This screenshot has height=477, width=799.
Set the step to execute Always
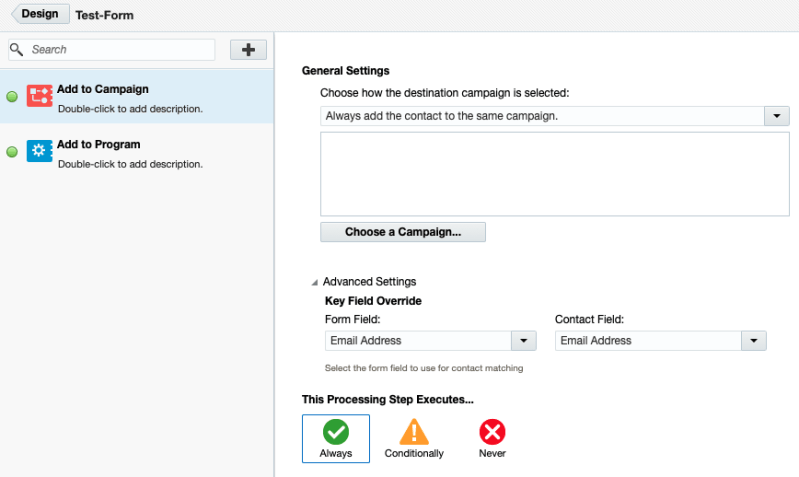(336, 438)
